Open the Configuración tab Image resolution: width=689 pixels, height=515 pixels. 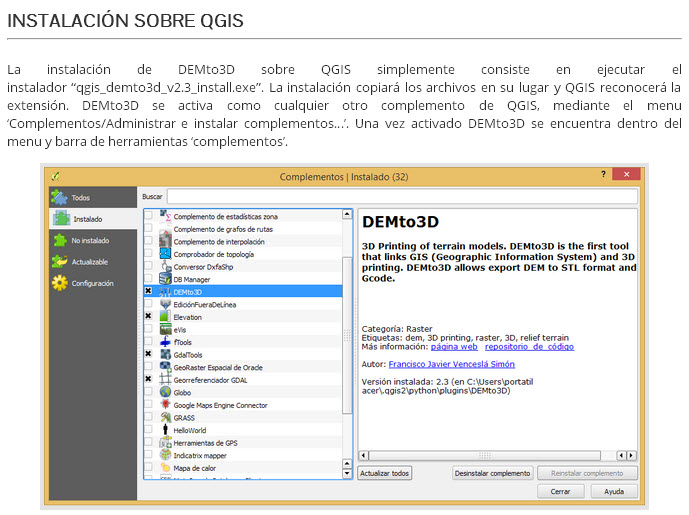point(93,283)
